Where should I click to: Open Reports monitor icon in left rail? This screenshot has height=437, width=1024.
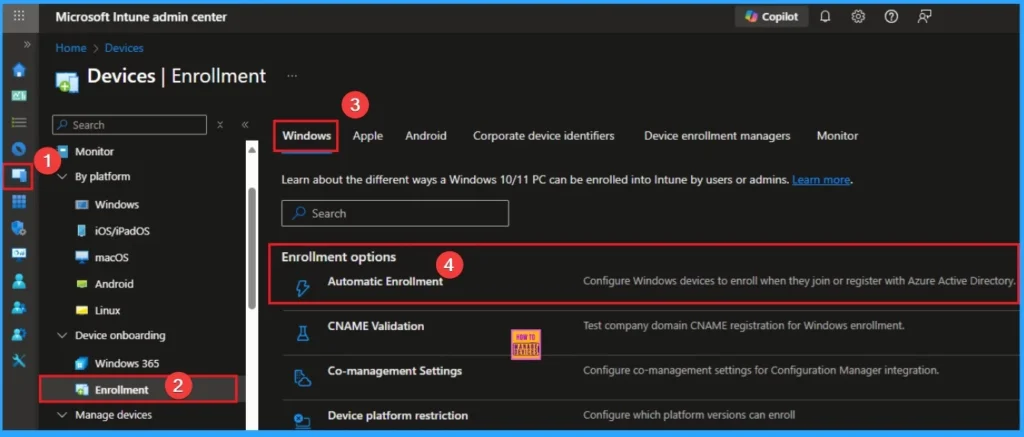tap(19, 254)
